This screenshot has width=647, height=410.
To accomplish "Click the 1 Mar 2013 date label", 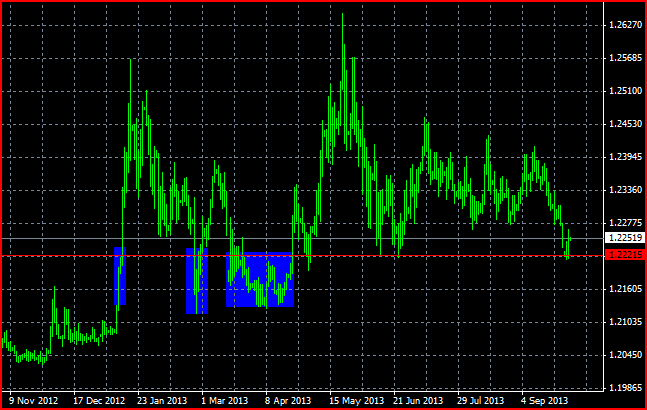I will [224, 401].
